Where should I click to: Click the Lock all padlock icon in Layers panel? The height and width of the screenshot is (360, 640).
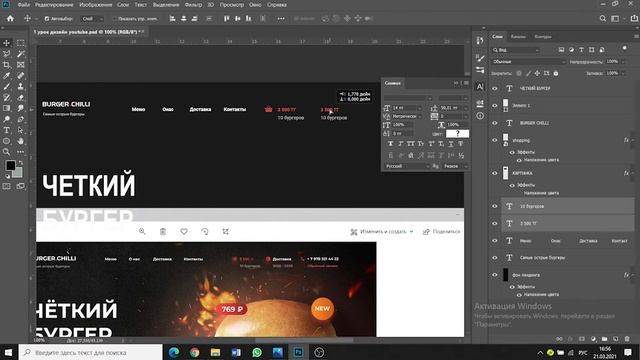click(x=556, y=73)
